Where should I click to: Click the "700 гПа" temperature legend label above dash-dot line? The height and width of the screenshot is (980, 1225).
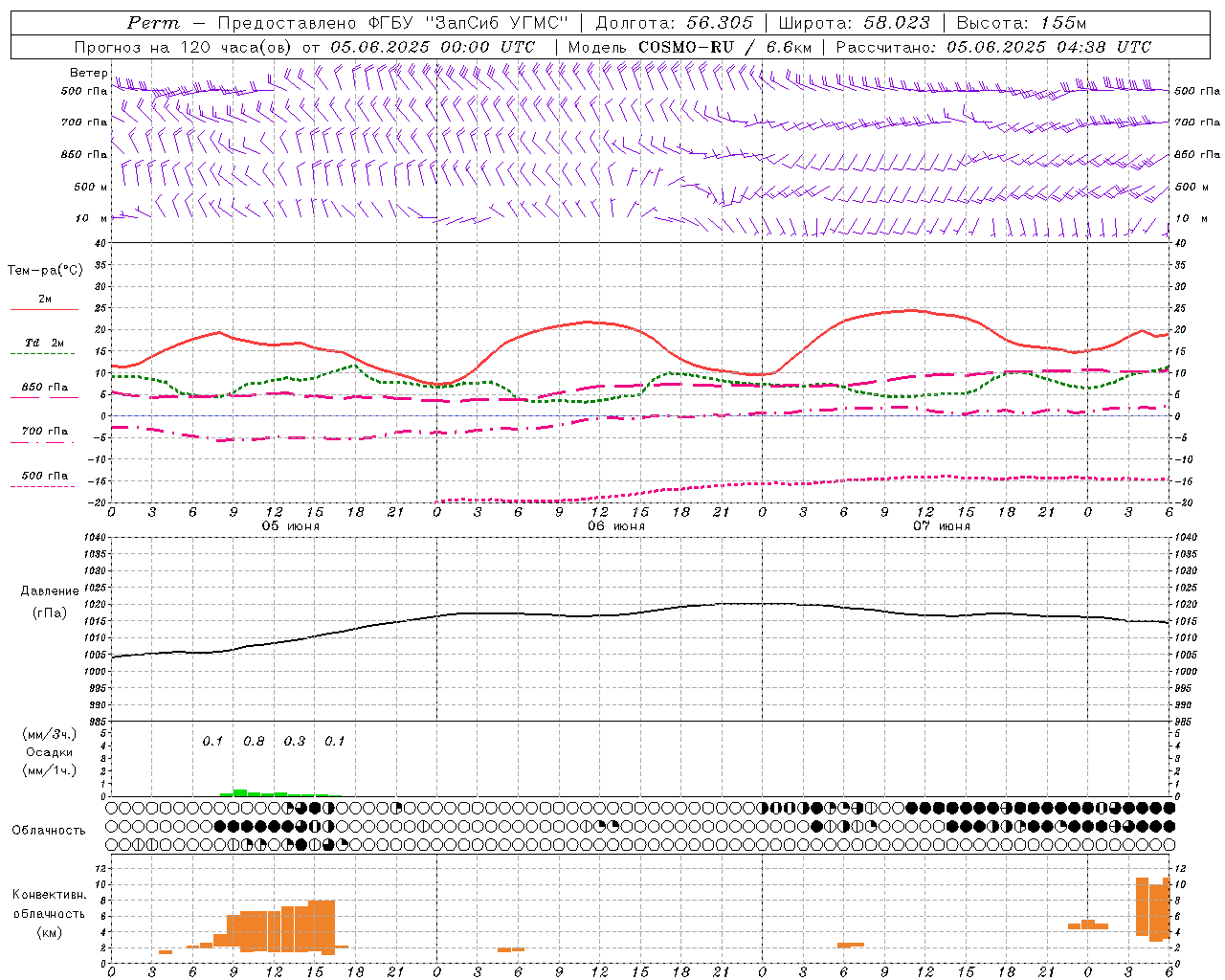point(45,432)
